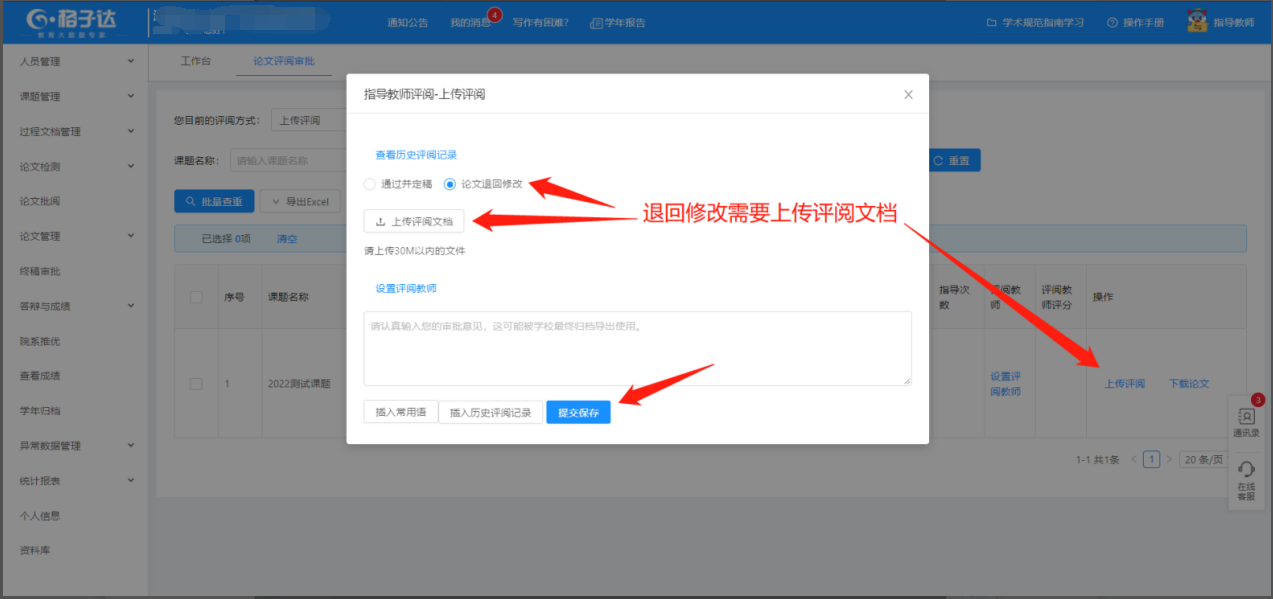Viewport: 1273px width, 599px height.
Task: Check the row 1 checkbox for 2022测试课题
Action: [196, 384]
